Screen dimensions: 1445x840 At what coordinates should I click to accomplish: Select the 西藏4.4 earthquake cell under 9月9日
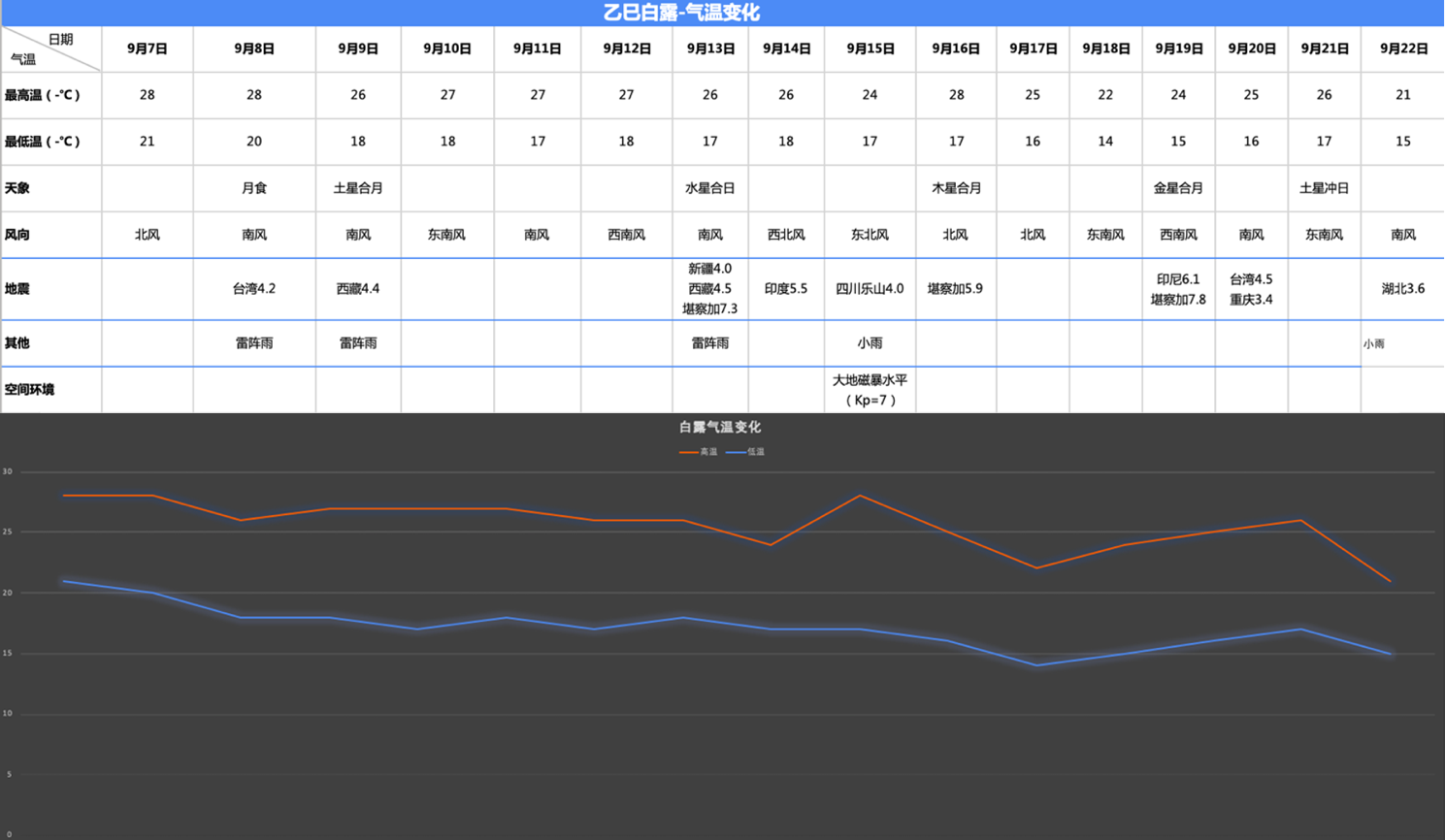tap(358, 289)
